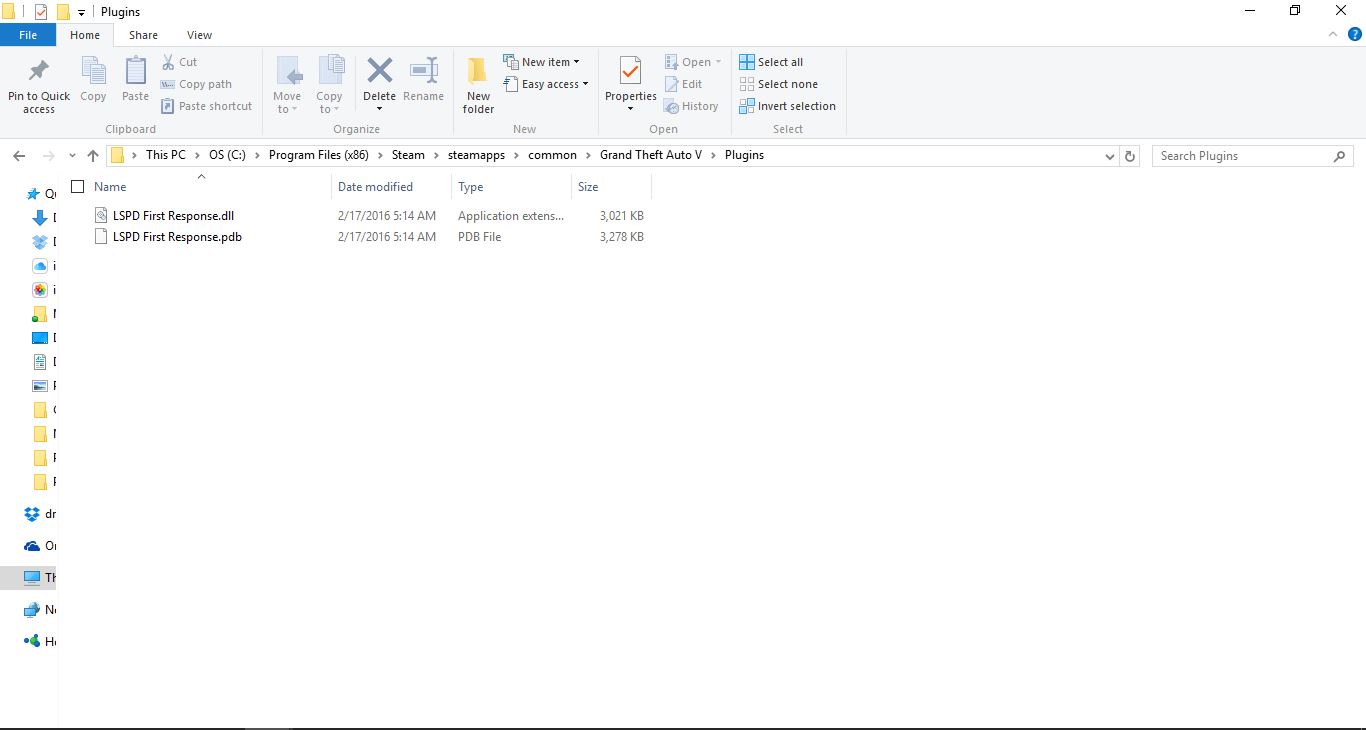Click the Cut scissors command
The height and width of the screenshot is (730, 1366).
click(179, 62)
